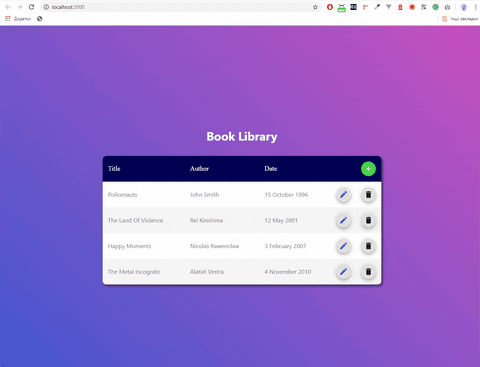Select date 3 February 2007
480x367 pixels.
click(285, 246)
